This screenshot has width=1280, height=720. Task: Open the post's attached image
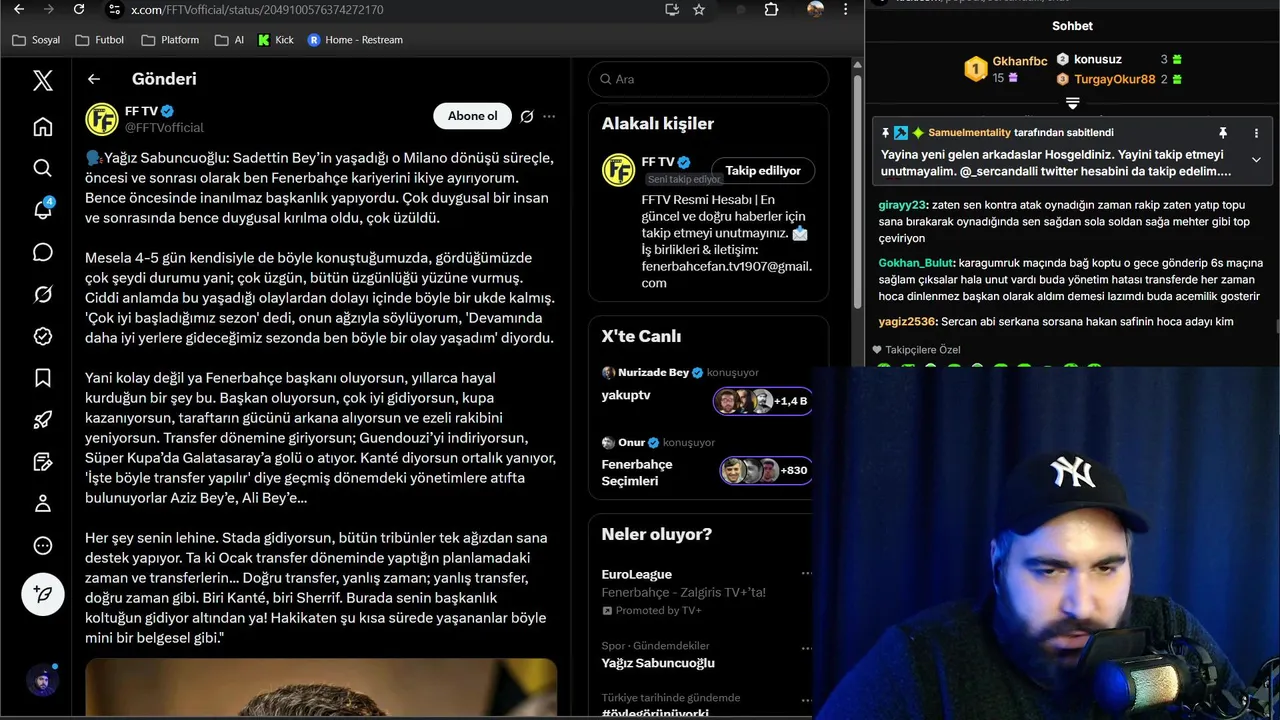[x=320, y=689]
